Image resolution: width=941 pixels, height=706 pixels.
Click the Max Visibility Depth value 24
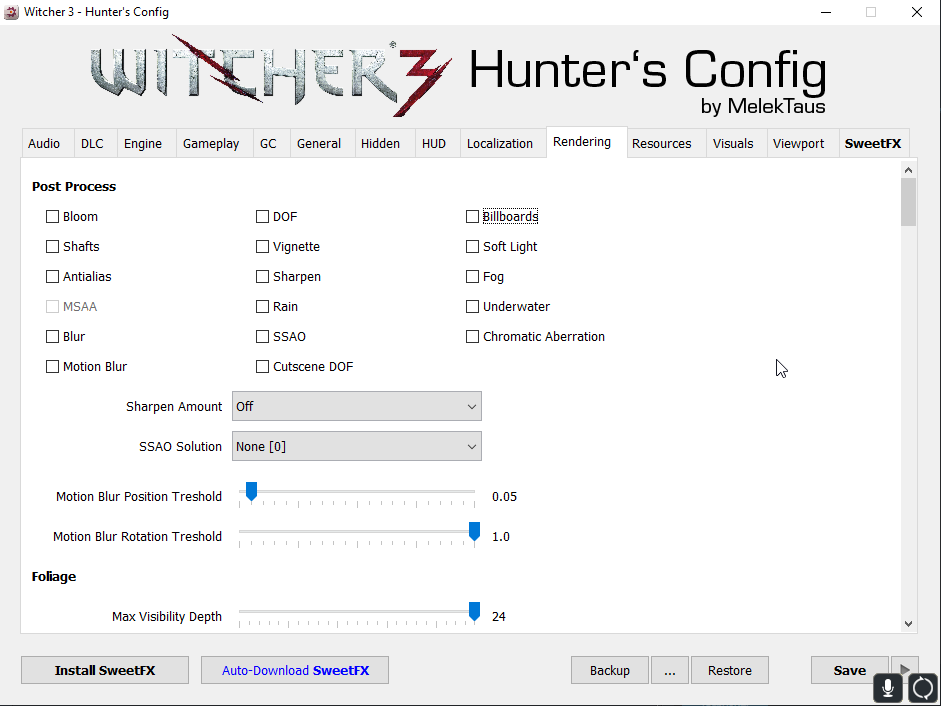(499, 617)
